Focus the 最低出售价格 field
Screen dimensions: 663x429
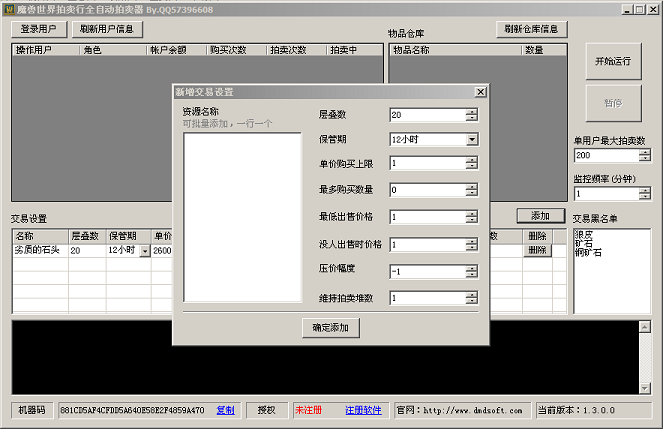point(427,217)
